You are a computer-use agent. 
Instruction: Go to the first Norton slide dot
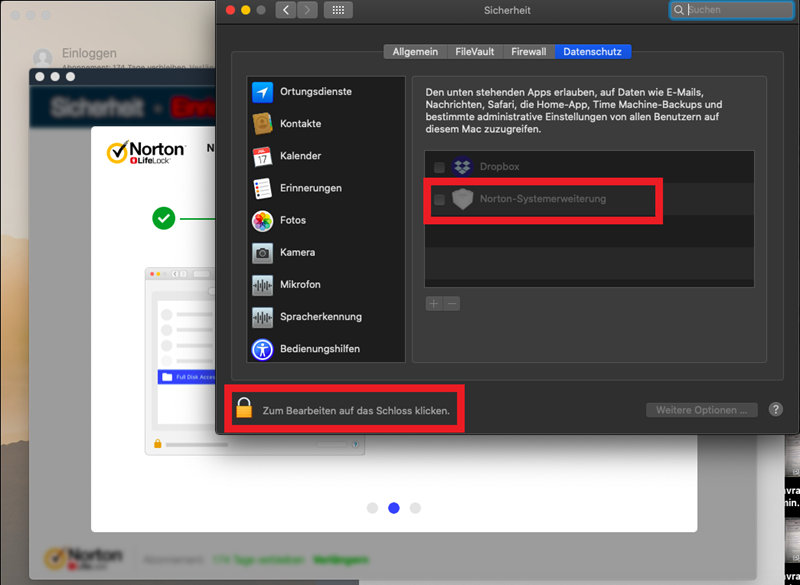pyautogui.click(x=372, y=508)
